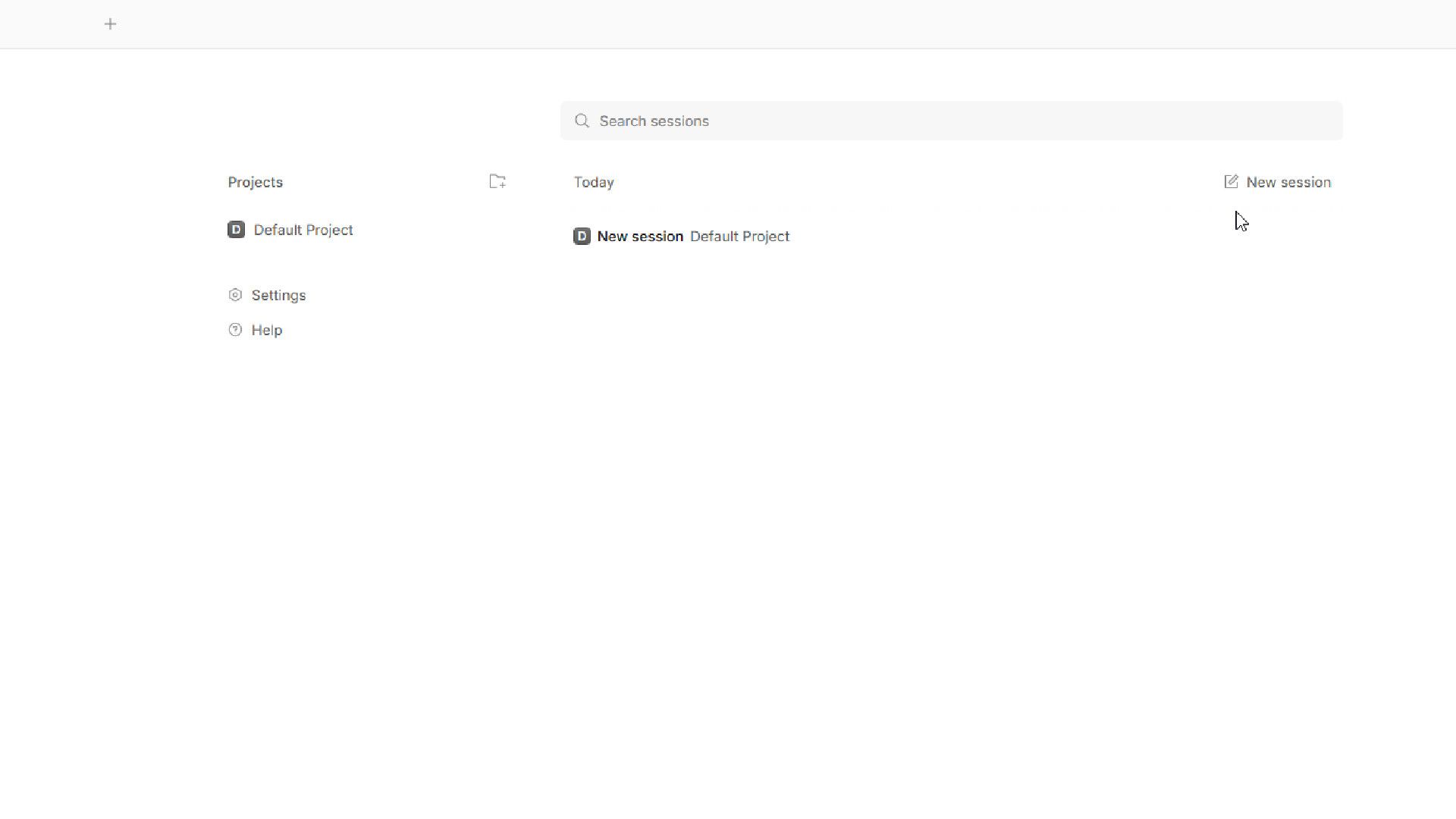Click the Projects section heading
1456x819 pixels.
tap(255, 182)
